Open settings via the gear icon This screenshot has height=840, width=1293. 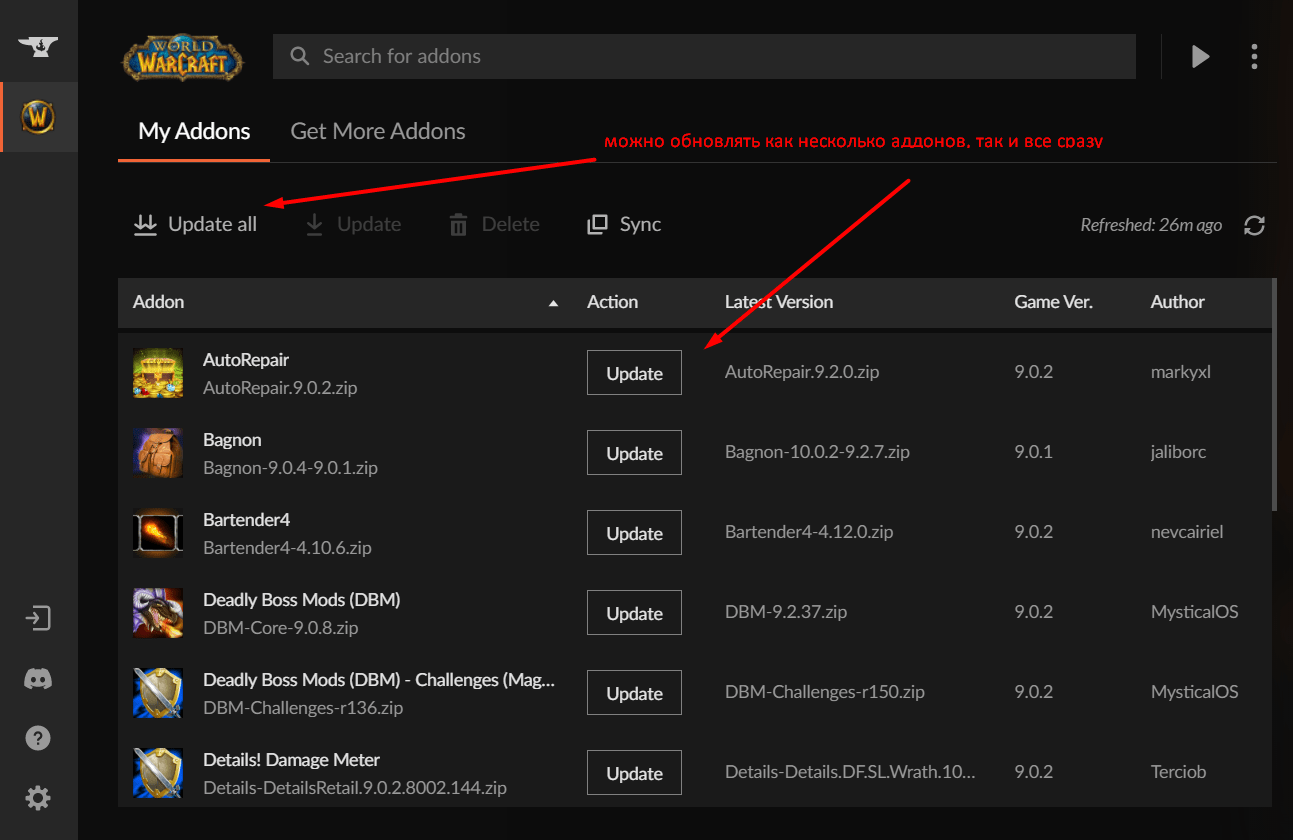[38, 798]
